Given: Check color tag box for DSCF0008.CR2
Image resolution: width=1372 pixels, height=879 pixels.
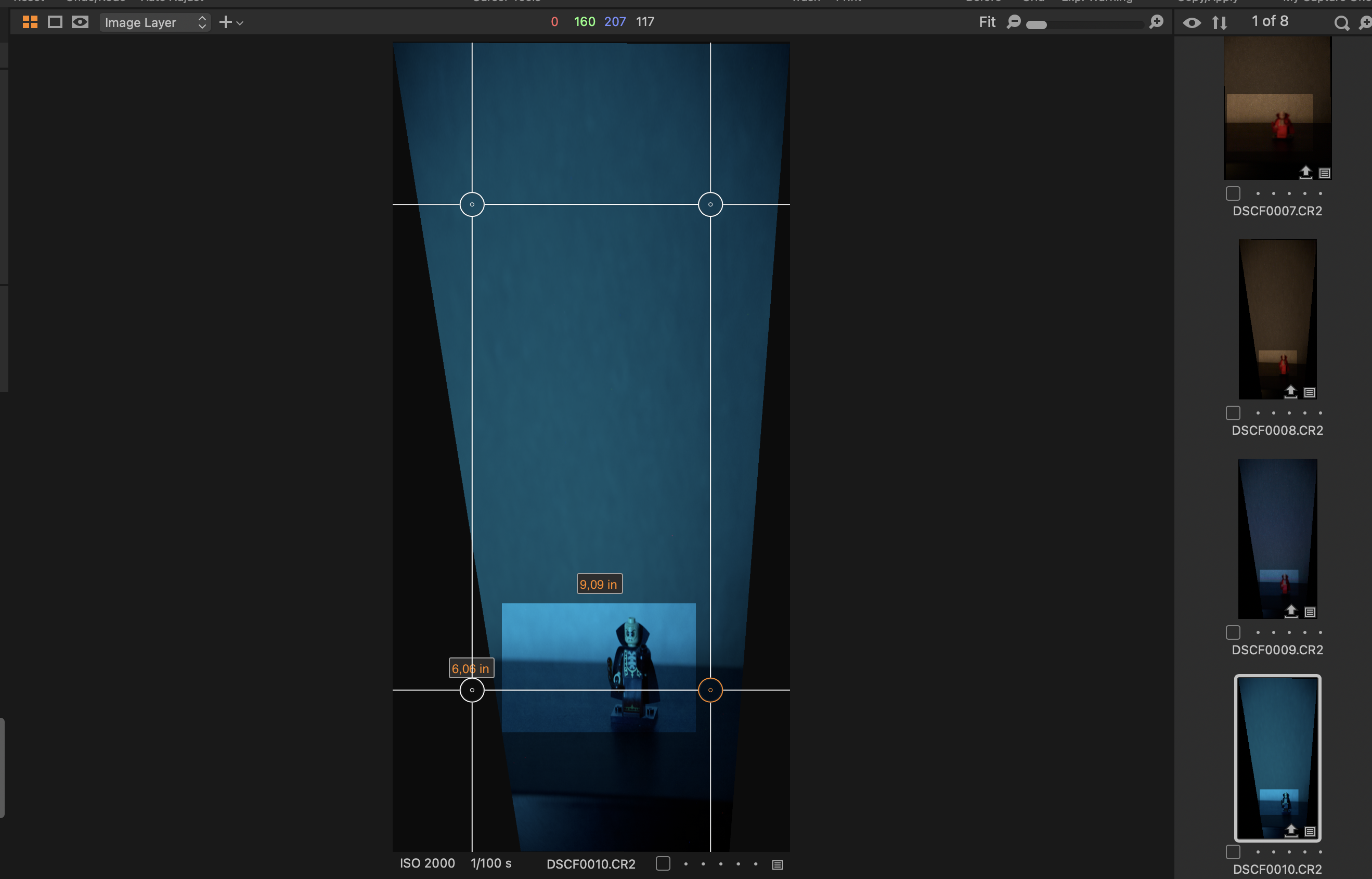Looking at the screenshot, I should (x=1233, y=412).
